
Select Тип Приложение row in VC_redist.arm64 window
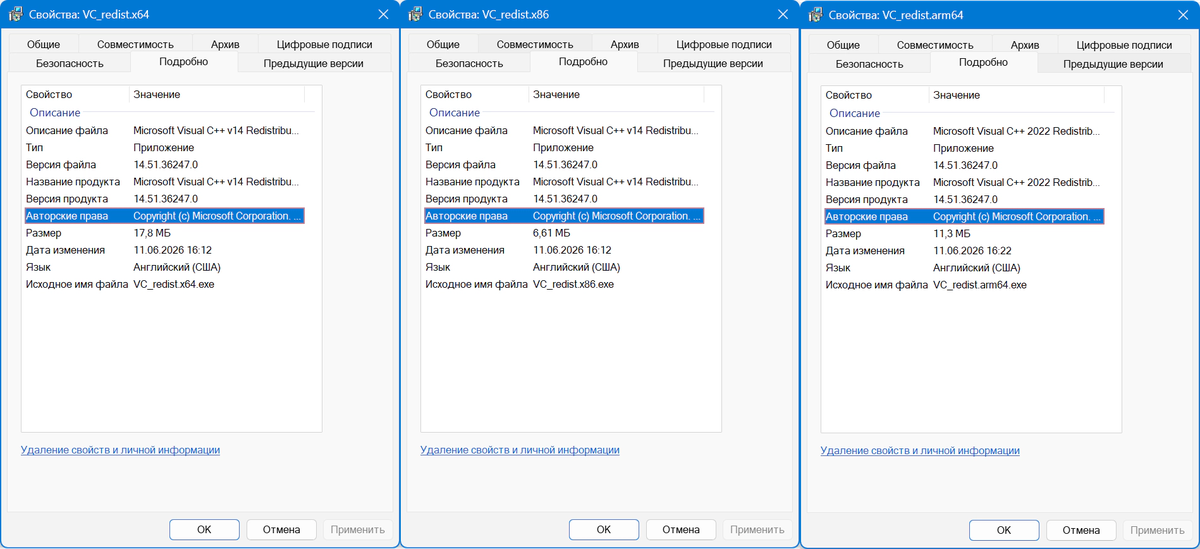click(963, 148)
